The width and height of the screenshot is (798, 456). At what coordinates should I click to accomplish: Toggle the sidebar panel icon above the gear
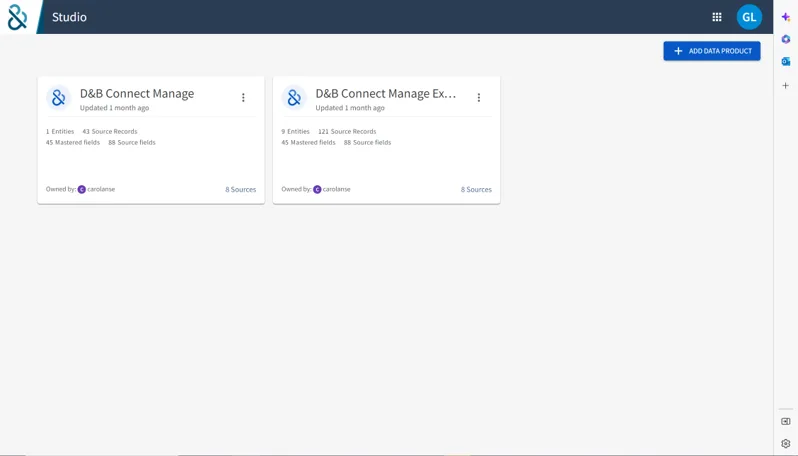point(786,421)
